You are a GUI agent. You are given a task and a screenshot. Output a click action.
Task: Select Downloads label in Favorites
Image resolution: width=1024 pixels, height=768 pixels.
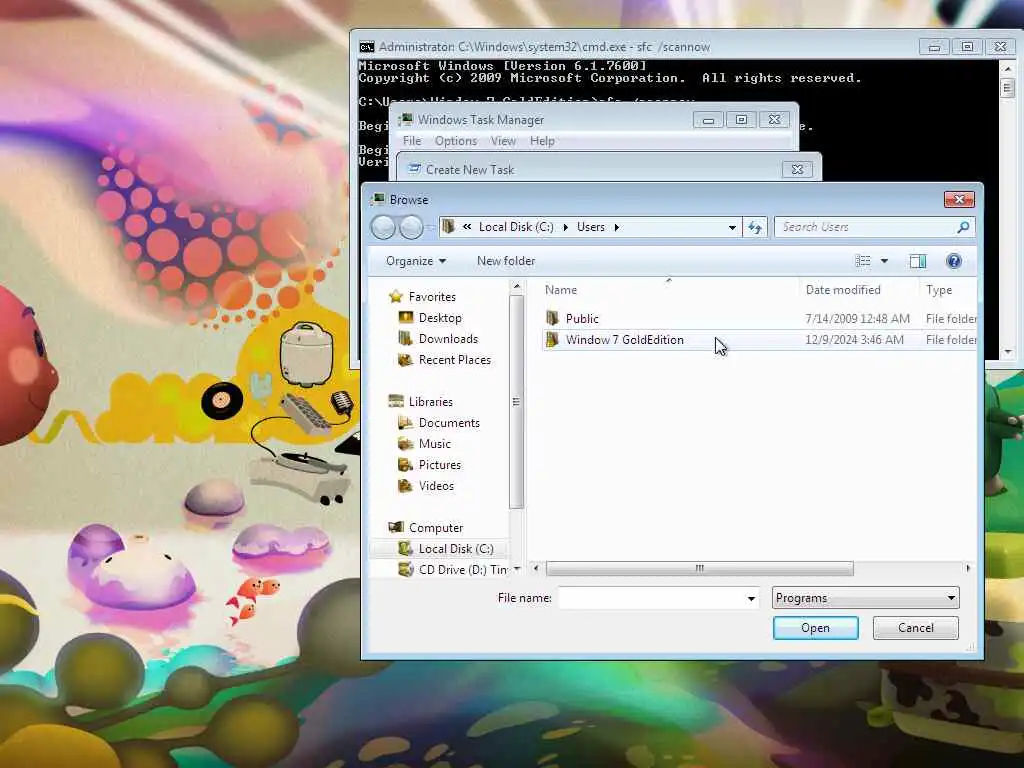click(449, 339)
